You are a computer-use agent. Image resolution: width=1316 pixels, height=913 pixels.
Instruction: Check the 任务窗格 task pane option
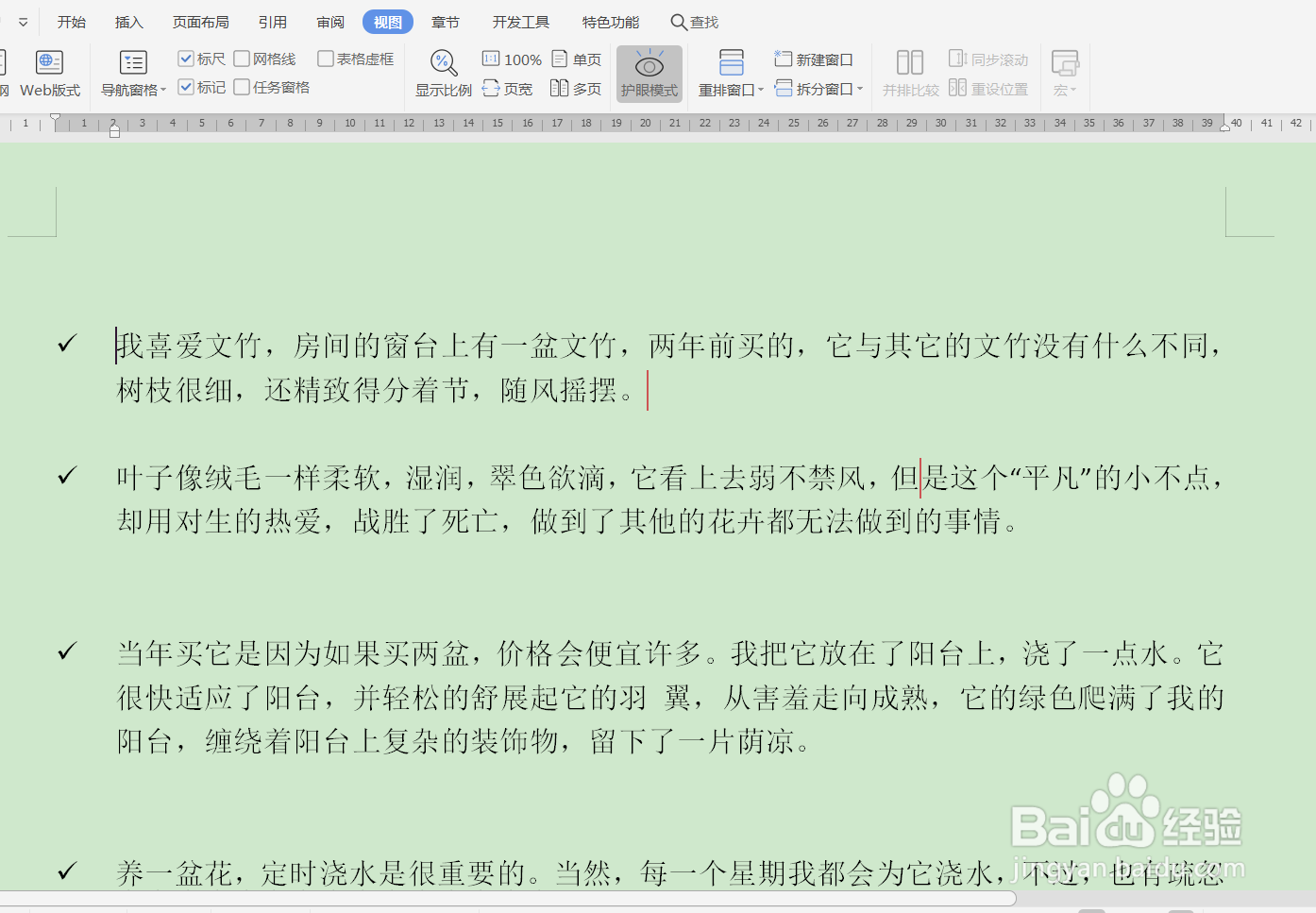click(241, 86)
